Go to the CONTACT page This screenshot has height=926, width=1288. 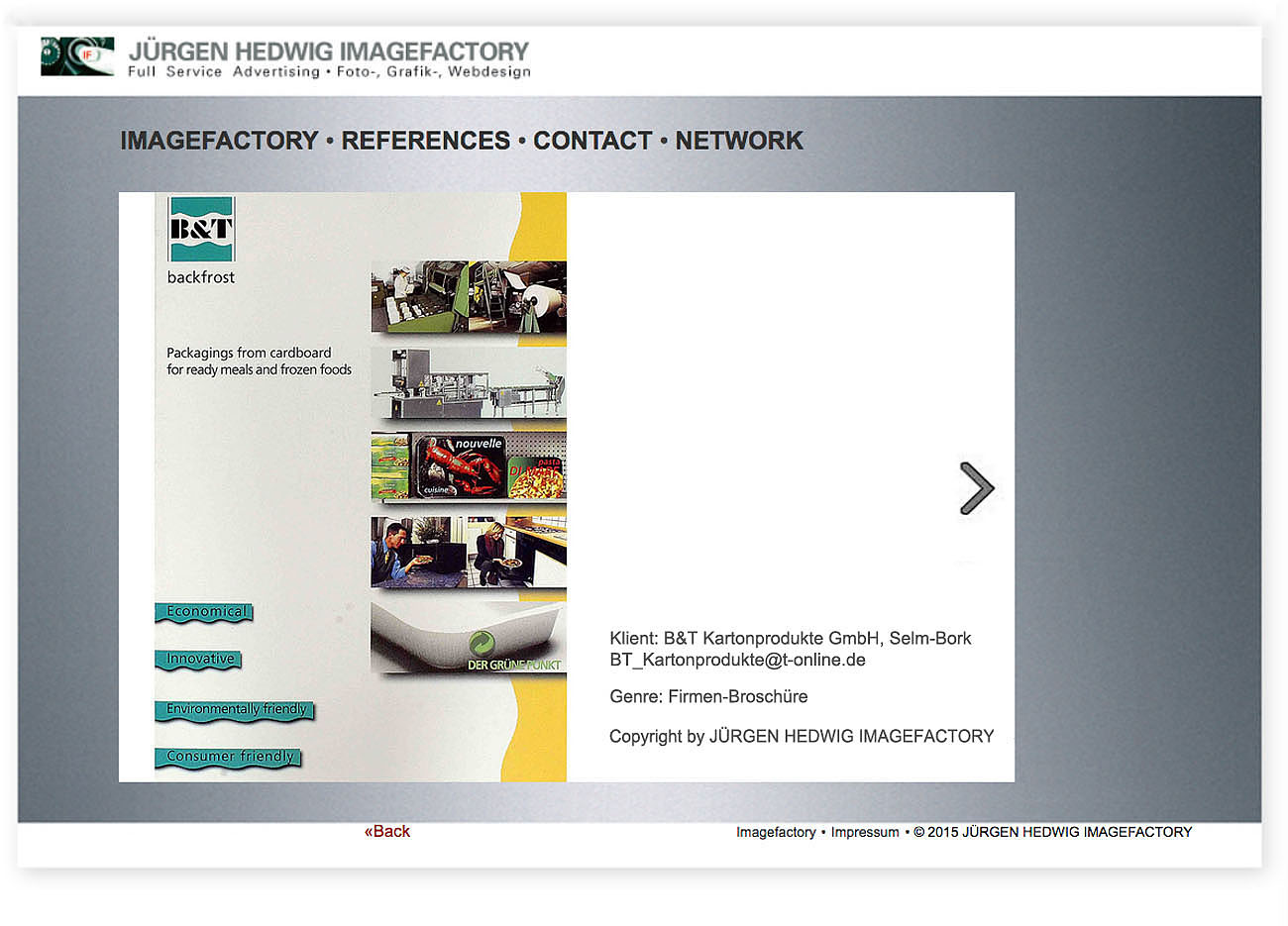pos(592,141)
